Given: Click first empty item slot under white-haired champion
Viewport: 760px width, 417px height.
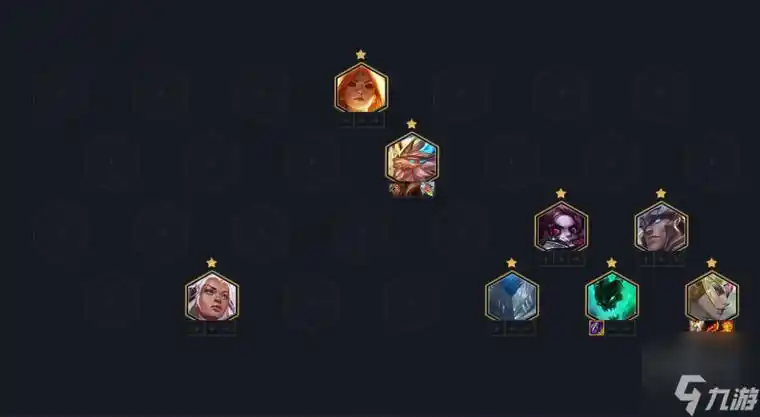Looking at the screenshot, I should click(196, 329).
